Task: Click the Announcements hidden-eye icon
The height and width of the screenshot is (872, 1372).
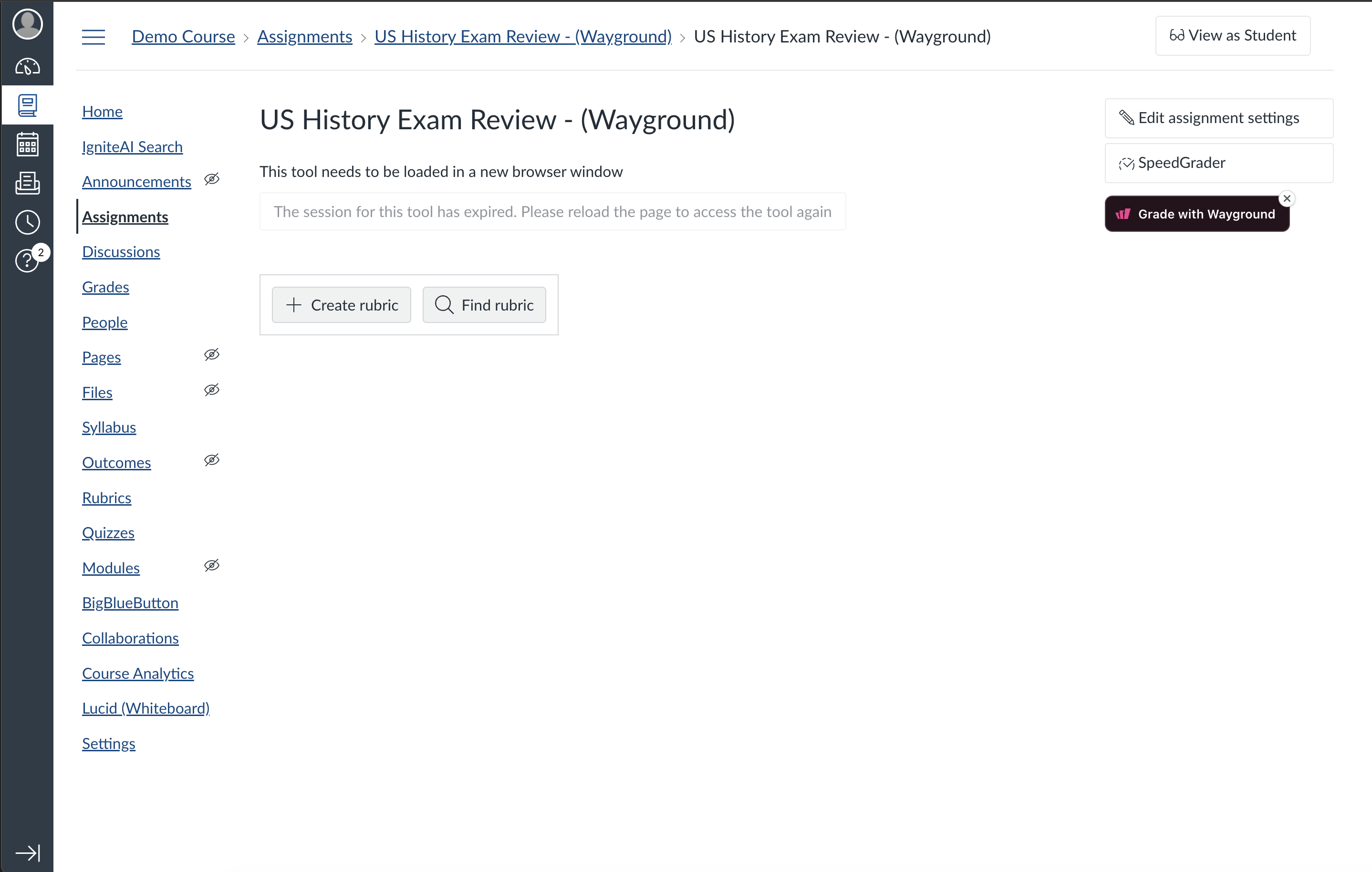Action: (212, 179)
